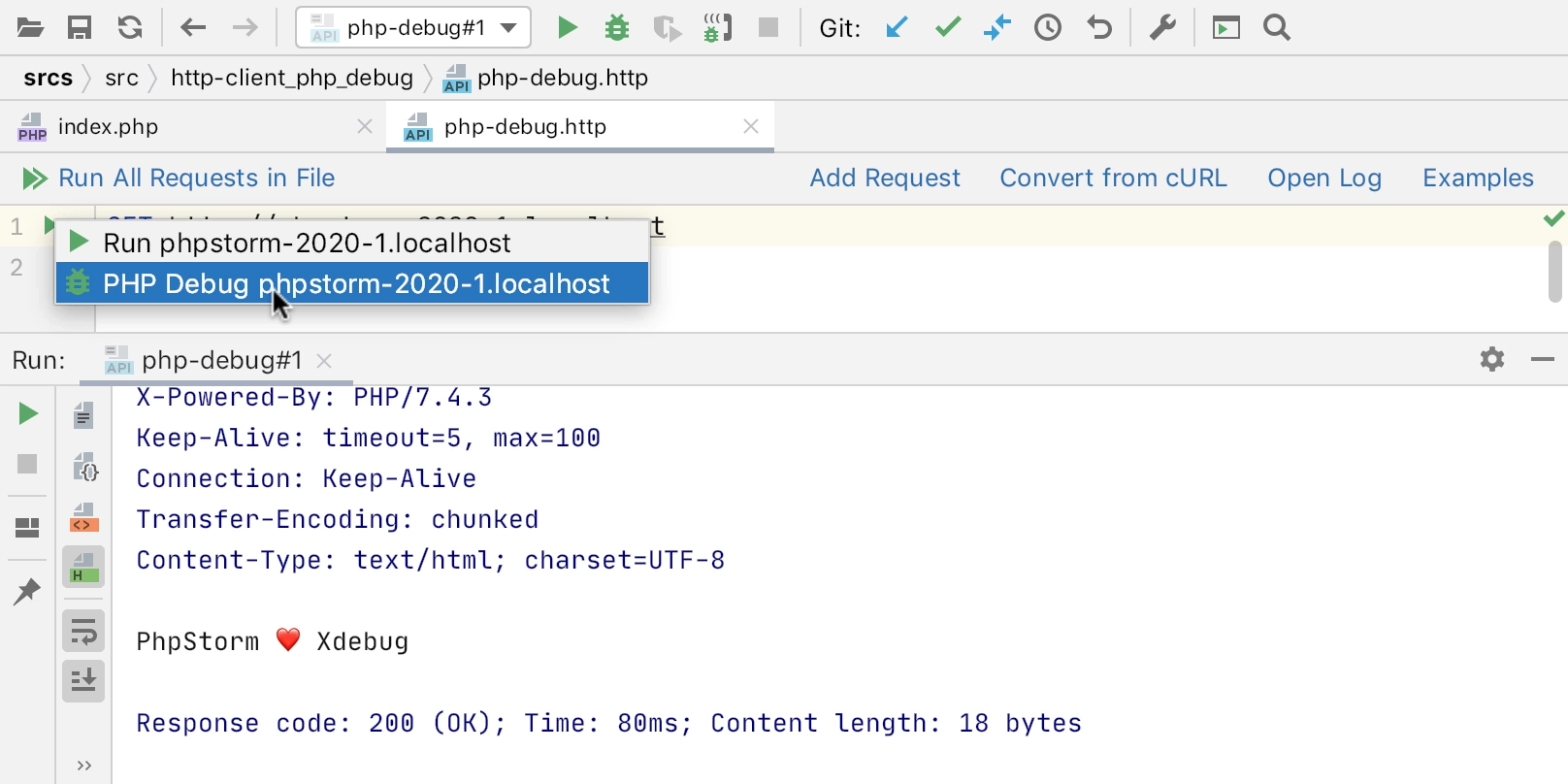Close the php-debug#1 Run tab
The image size is (1568, 784).
click(324, 361)
